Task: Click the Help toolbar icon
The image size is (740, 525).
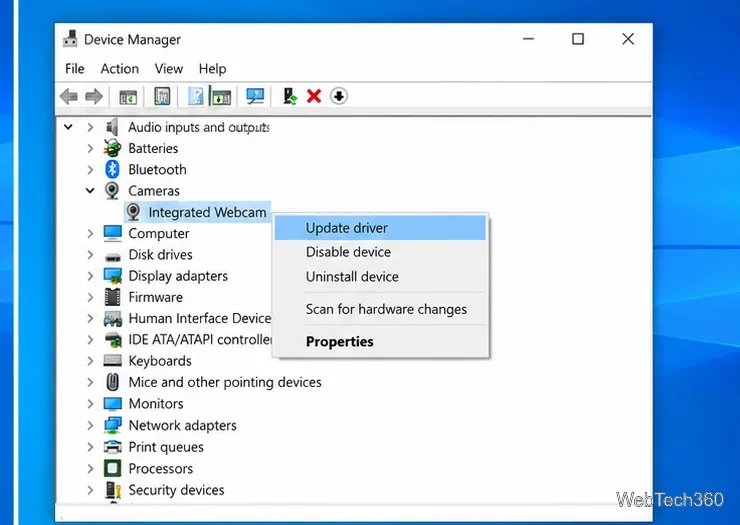Action: [196, 96]
